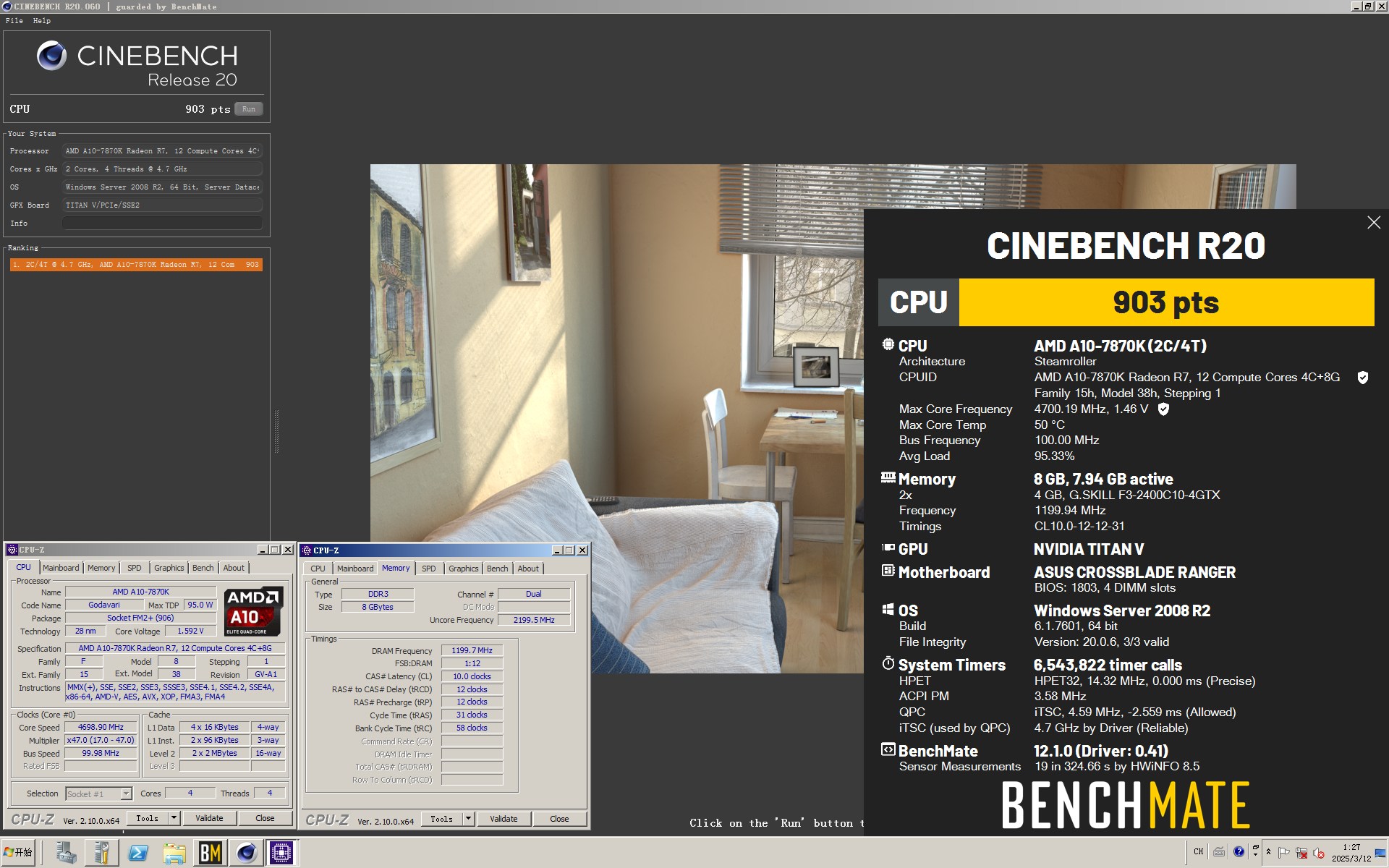This screenshot has height=868, width=1389.
Task: Open the Action Center flag icon
Action: [1284, 852]
